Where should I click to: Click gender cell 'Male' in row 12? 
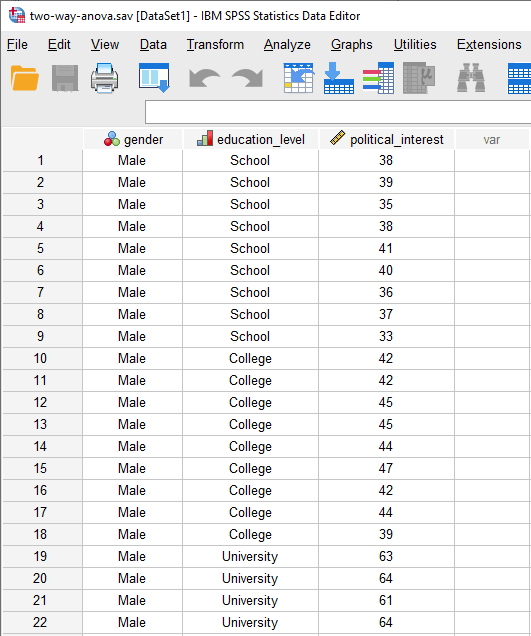point(132,402)
